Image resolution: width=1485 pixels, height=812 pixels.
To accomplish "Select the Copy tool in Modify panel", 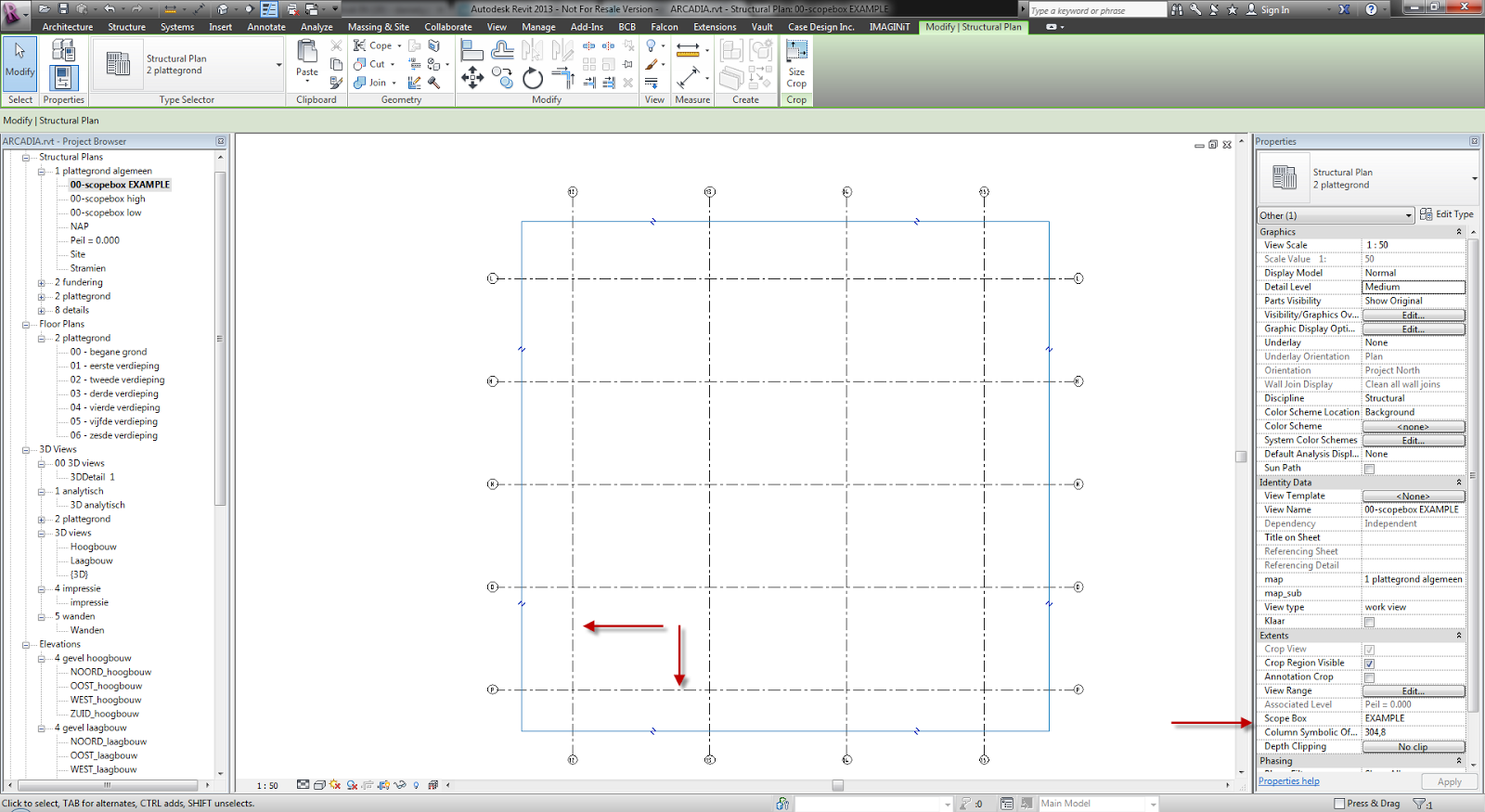I will (x=502, y=78).
